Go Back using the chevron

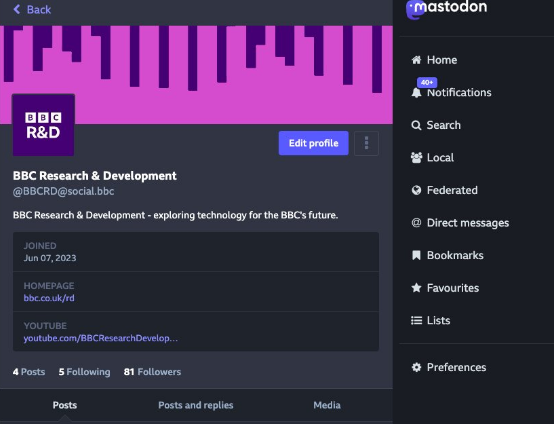tap(17, 9)
